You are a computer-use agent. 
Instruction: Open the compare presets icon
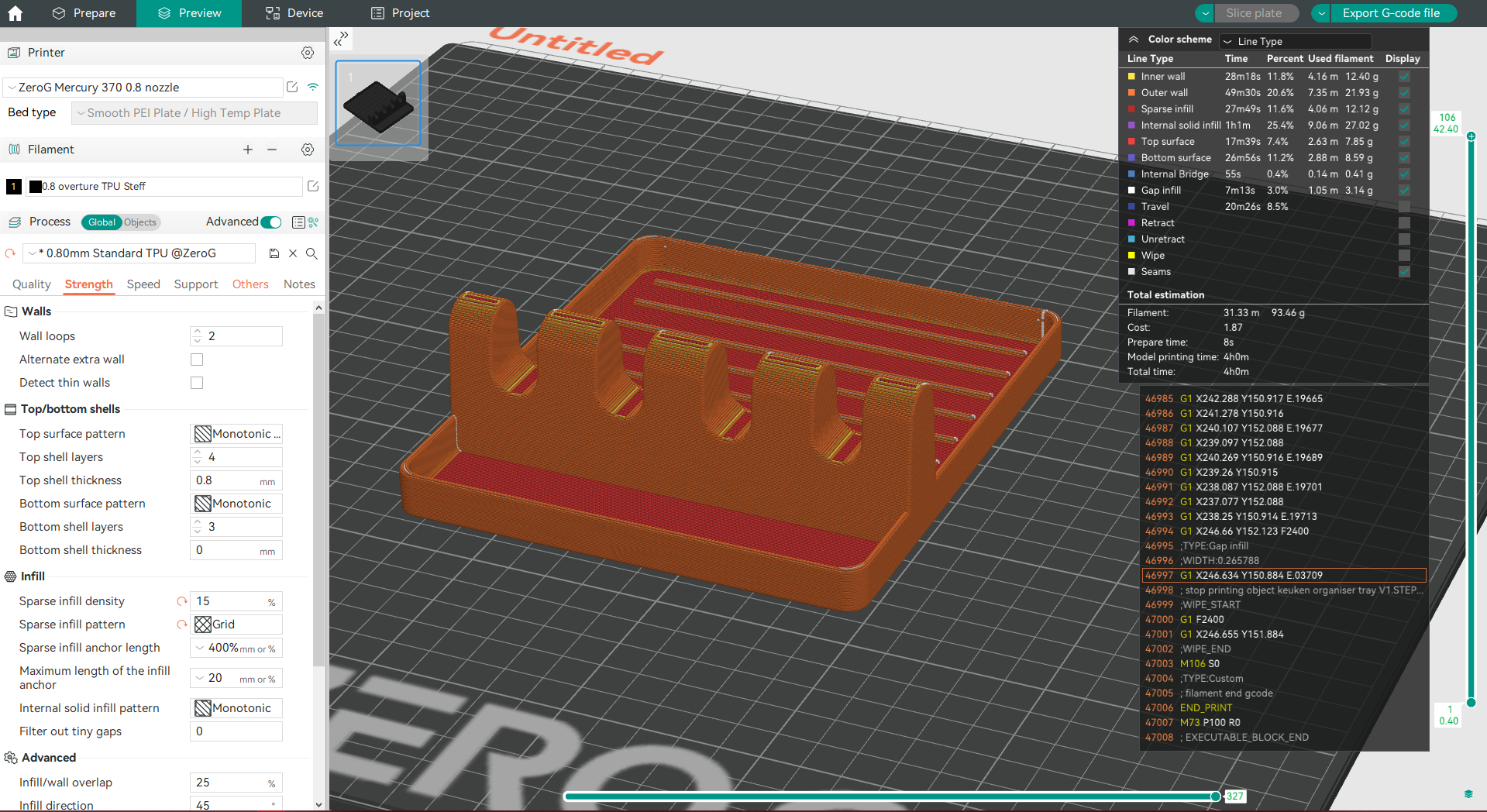point(314,222)
